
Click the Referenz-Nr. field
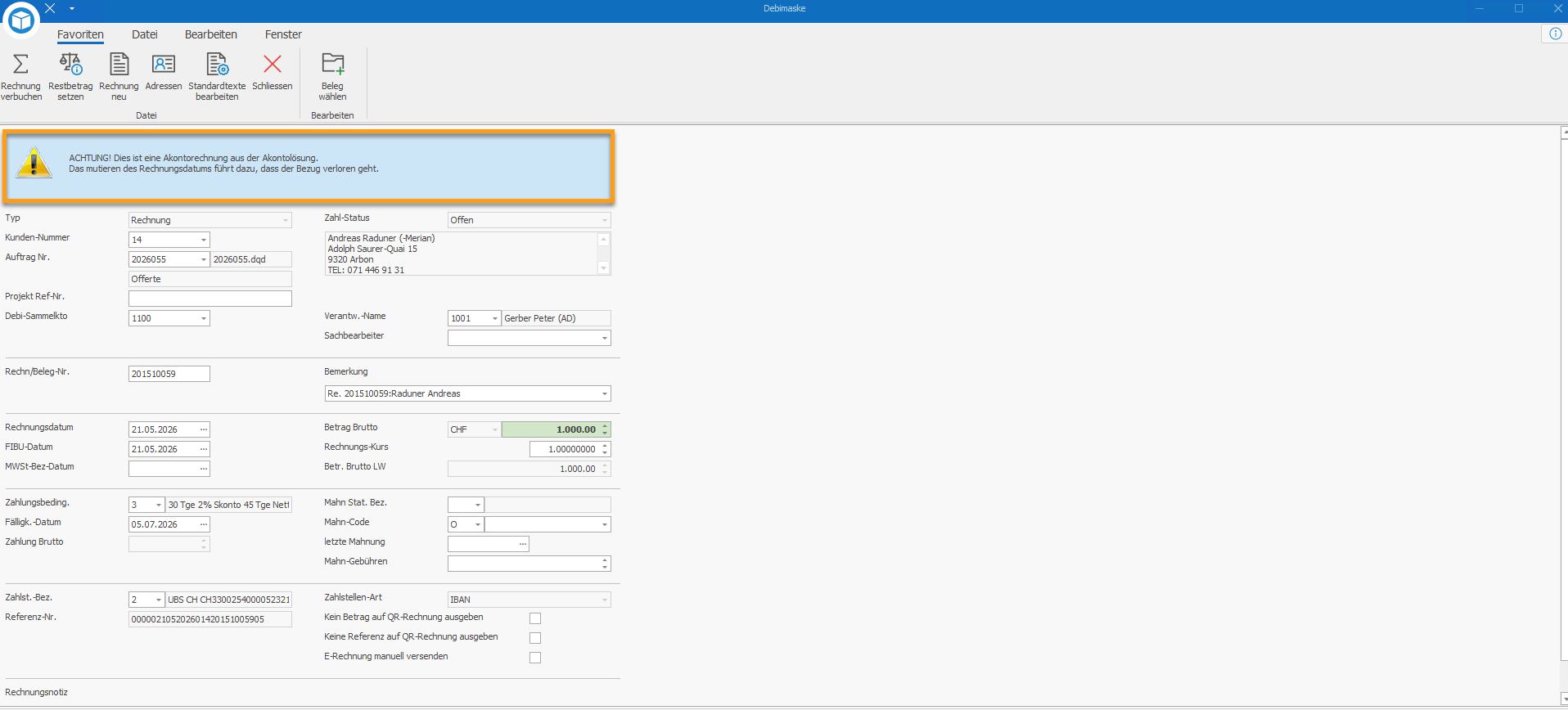click(210, 619)
